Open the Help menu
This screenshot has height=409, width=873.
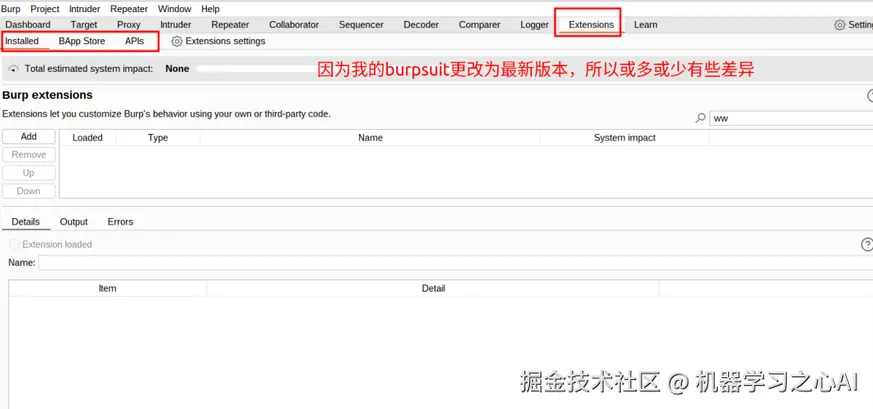point(210,9)
